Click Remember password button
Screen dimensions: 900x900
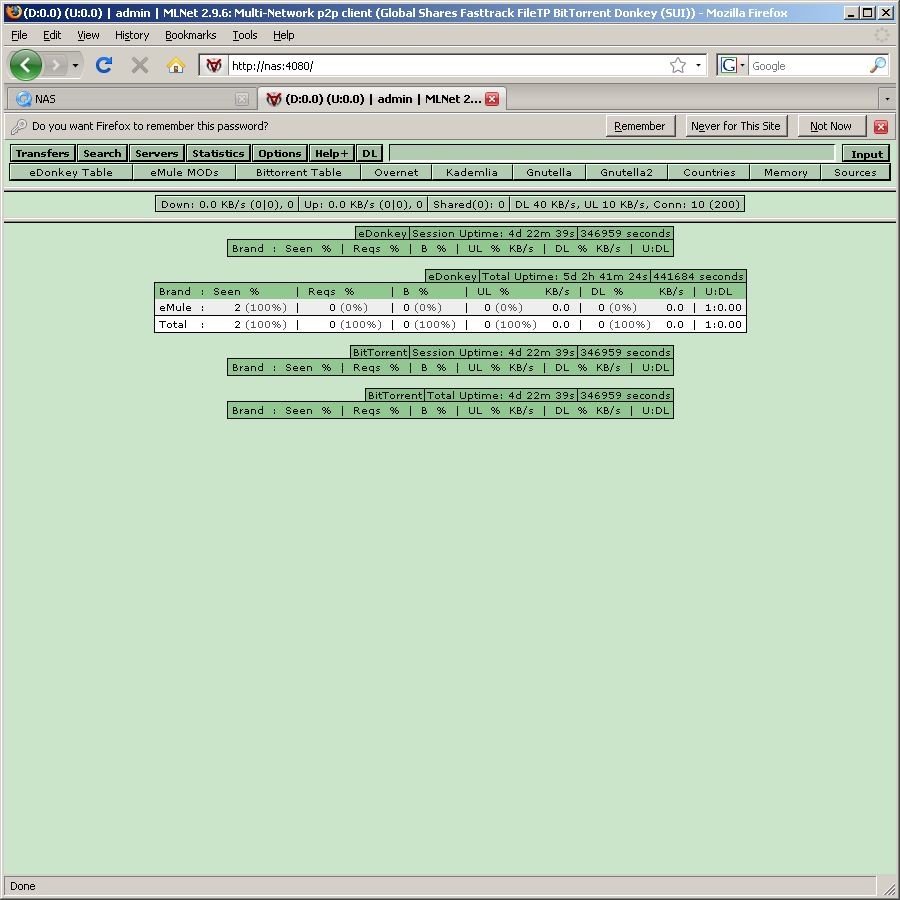click(x=640, y=126)
